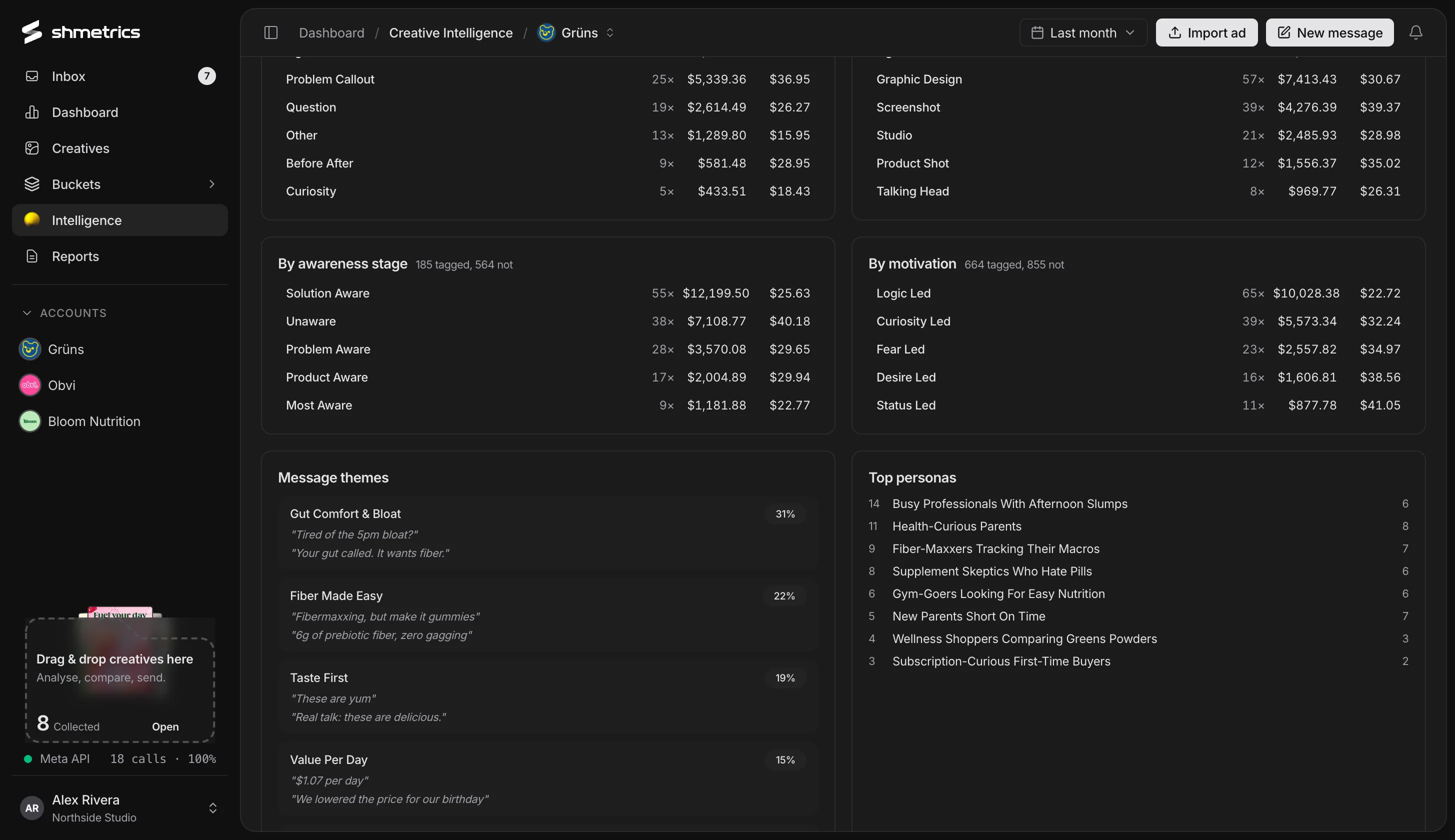The height and width of the screenshot is (840, 1455).
Task: Open the Gut Comfort & Bloat theme card
Action: pos(548,532)
